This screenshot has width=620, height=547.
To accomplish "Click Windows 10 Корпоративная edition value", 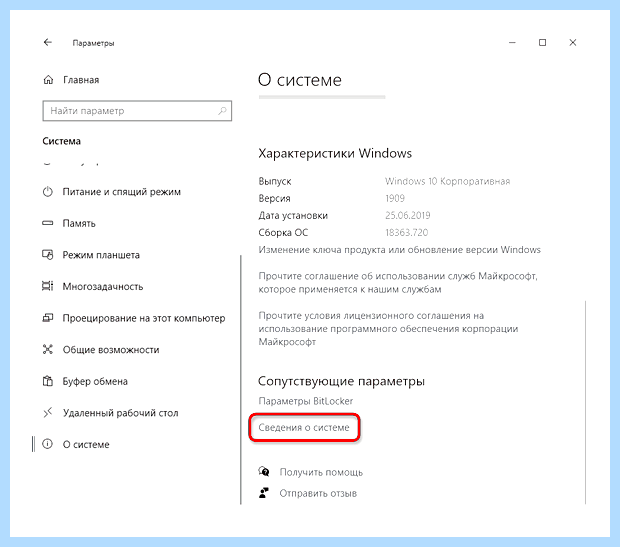I will 447,181.
